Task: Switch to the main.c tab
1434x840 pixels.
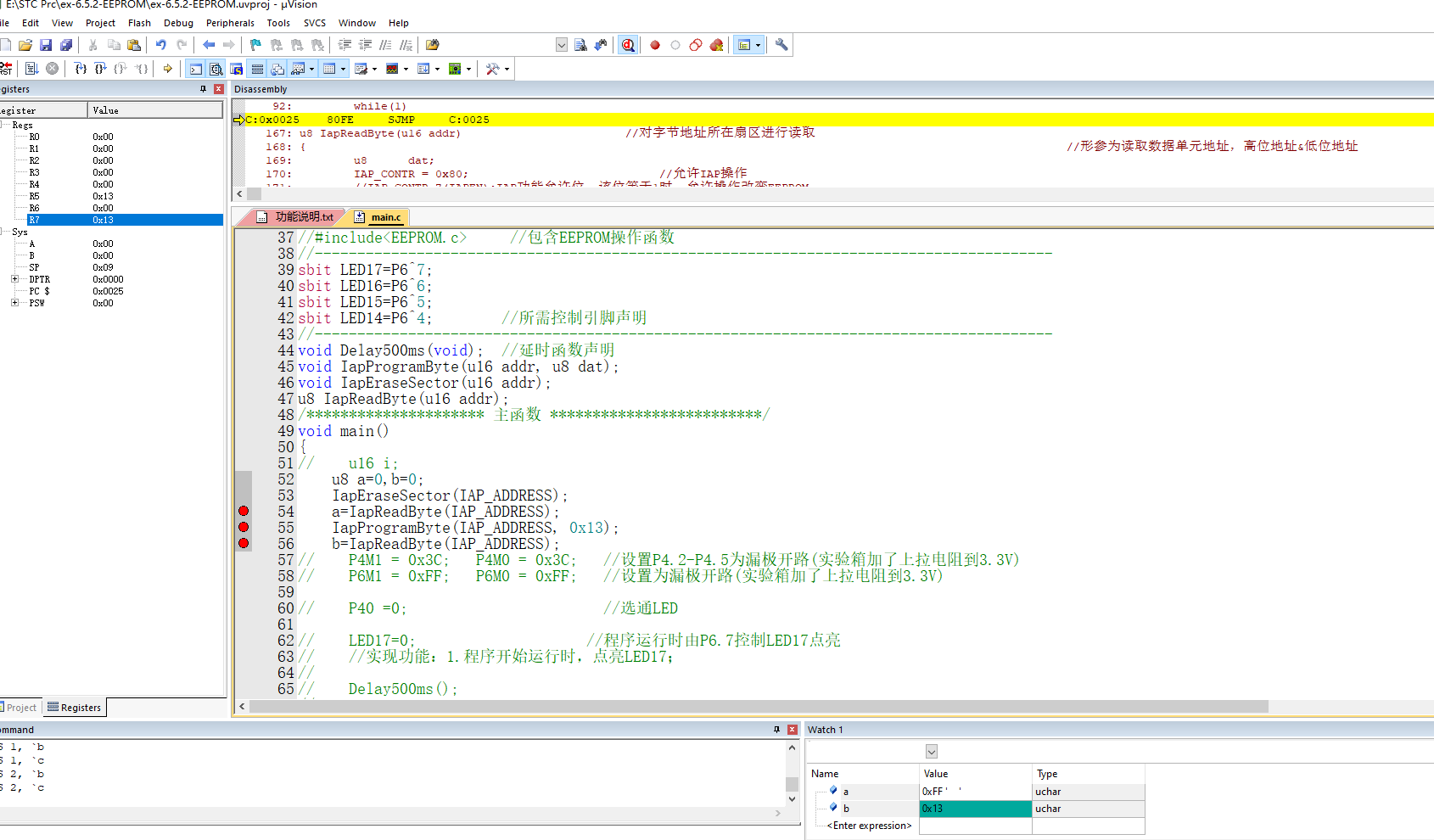Action: pos(378,217)
